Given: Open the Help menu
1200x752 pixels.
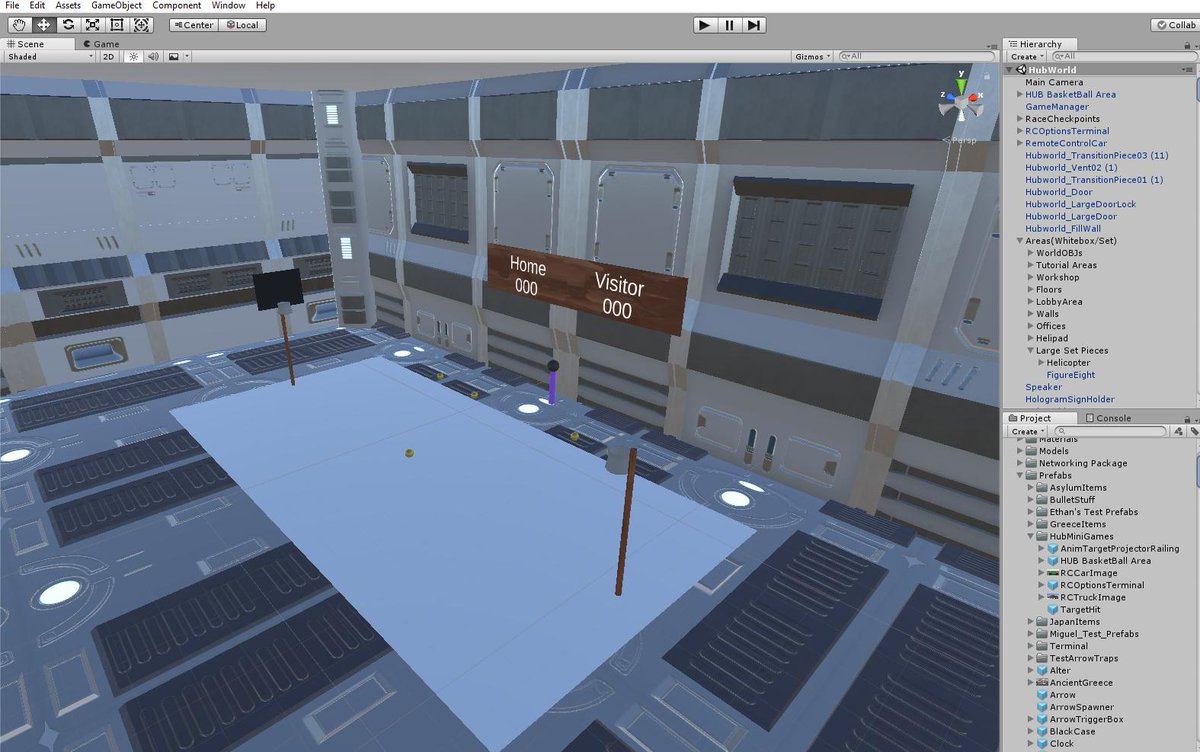Looking at the screenshot, I should [x=265, y=6].
